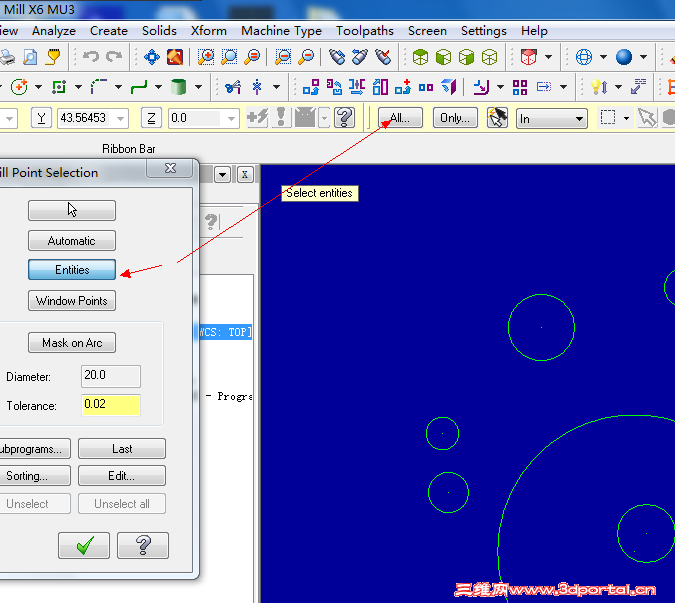Image resolution: width=675 pixels, height=603 pixels.
Task: Expand the red Planes cube dropdown arrow
Action: click(x=548, y=57)
